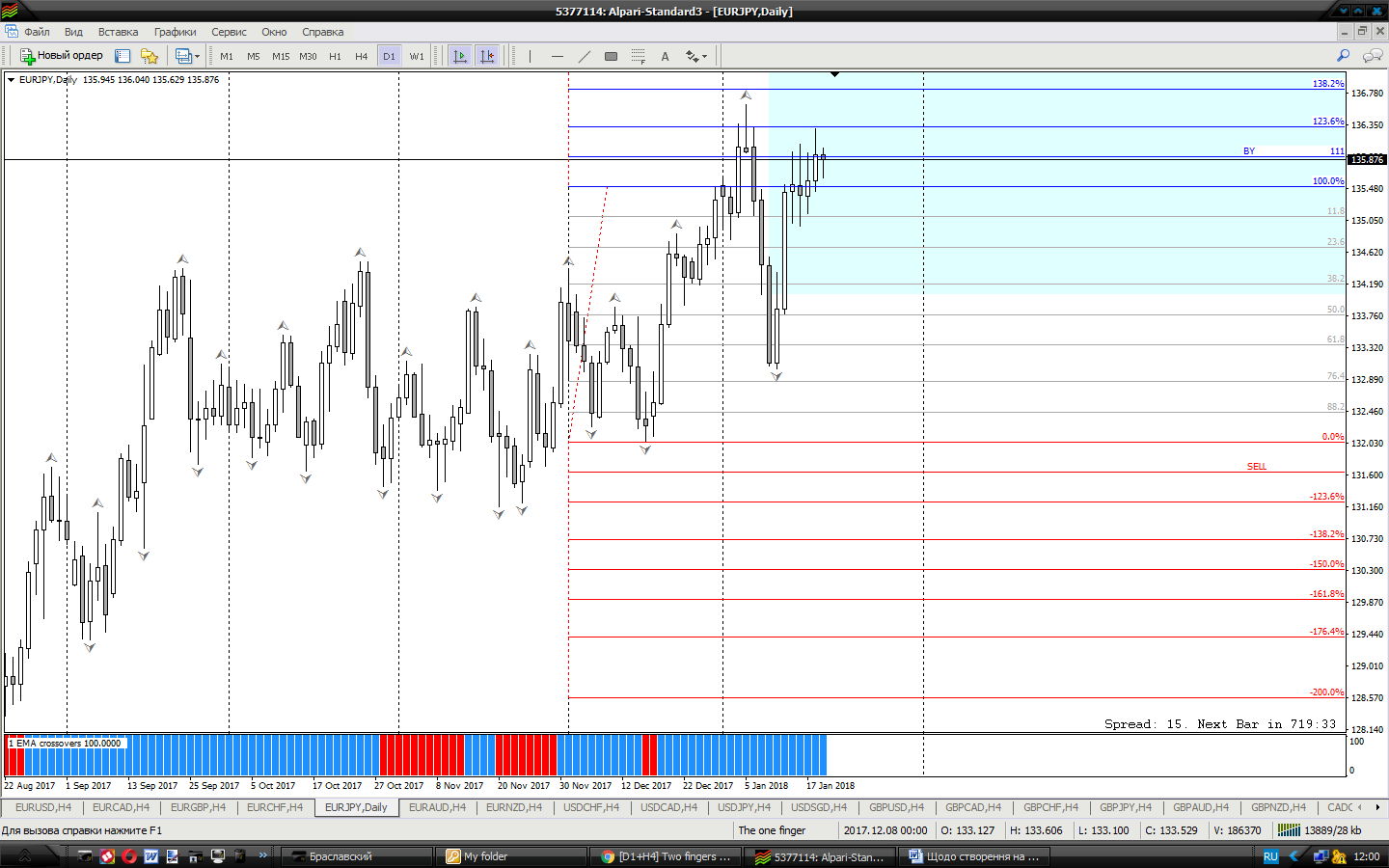Switch to H4 timeframe
This screenshot has height=868, width=1389.
pos(362,56)
